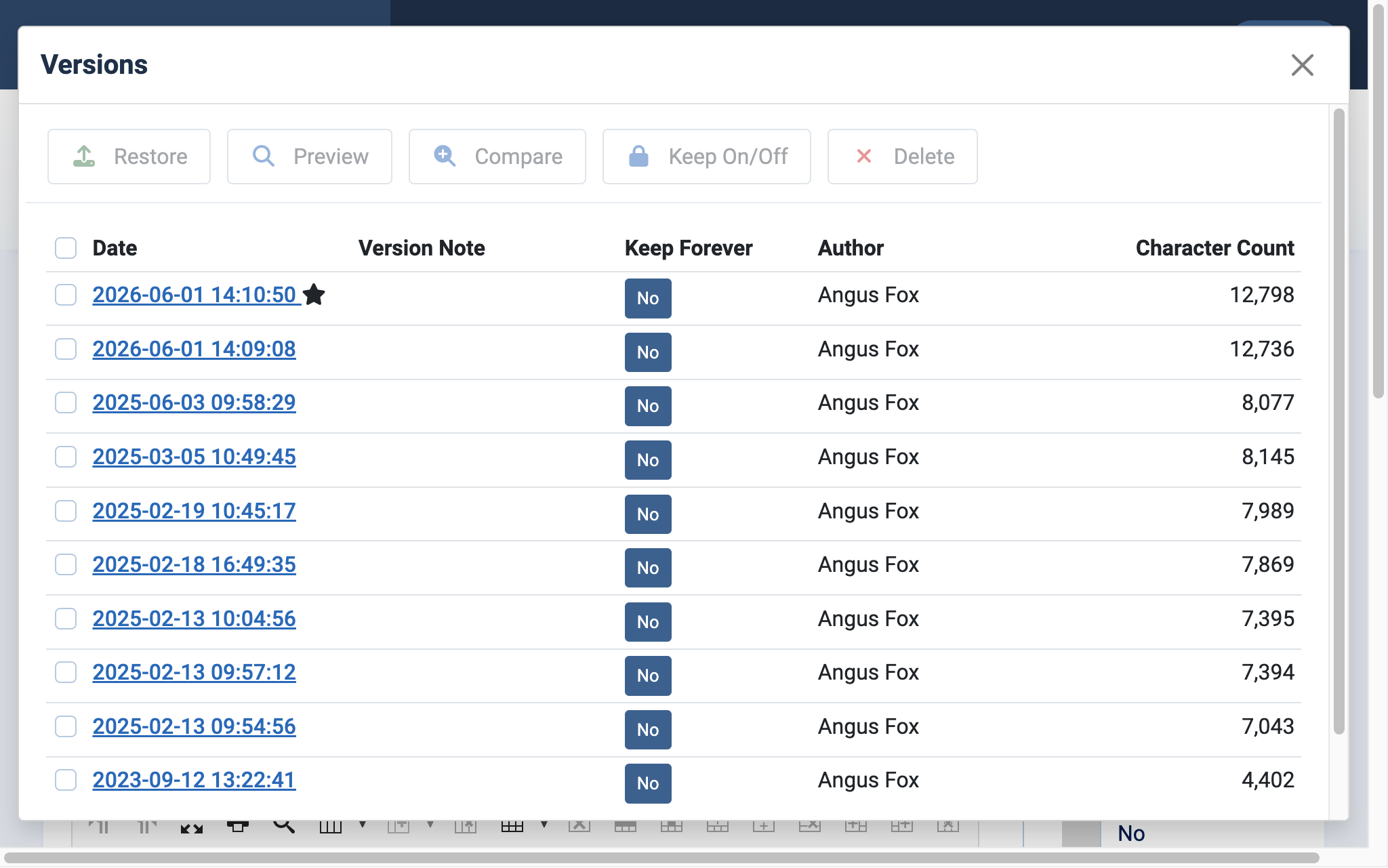This screenshot has height=868, width=1388.
Task: Check the 2025-02-19 10:45:17 row checkbox
Action: coord(66,511)
